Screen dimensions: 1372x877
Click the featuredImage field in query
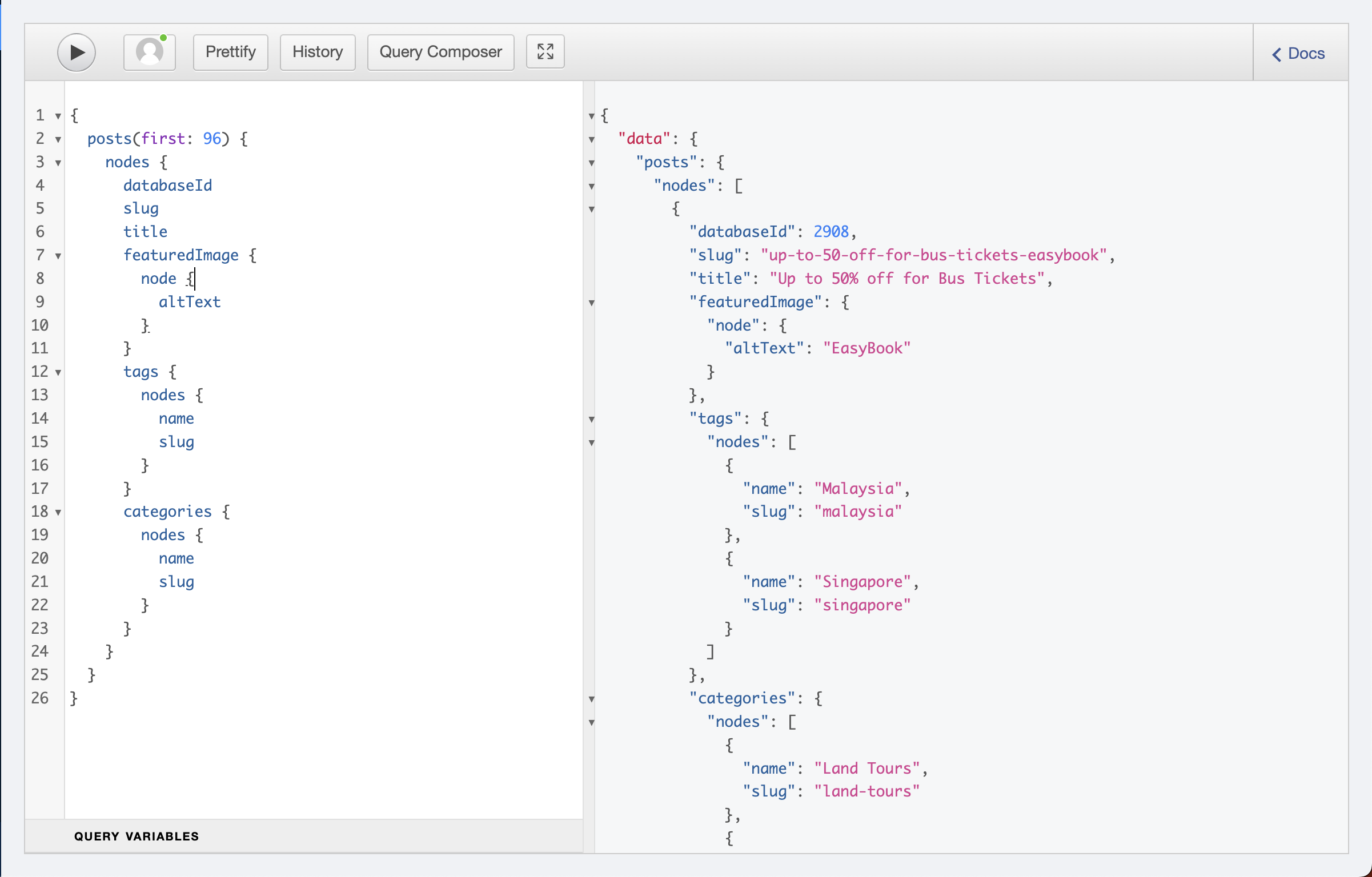click(181, 255)
